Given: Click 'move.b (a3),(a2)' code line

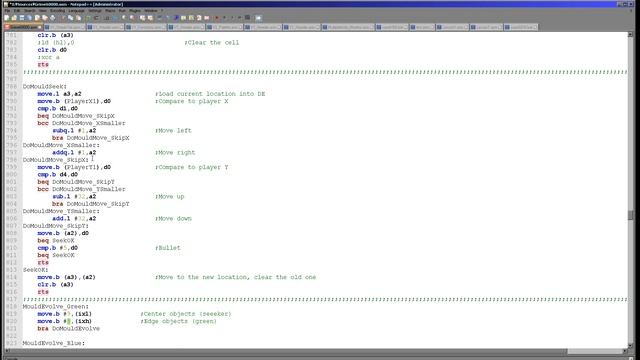Looking at the screenshot, I should tap(66, 277).
